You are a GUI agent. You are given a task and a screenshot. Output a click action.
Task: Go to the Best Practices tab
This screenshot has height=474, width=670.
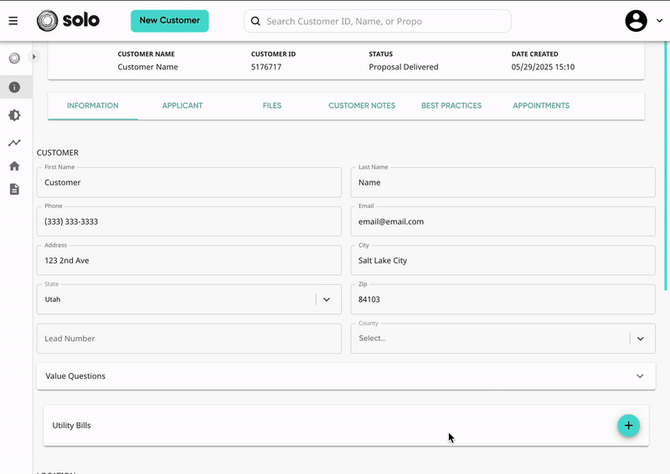(x=451, y=105)
